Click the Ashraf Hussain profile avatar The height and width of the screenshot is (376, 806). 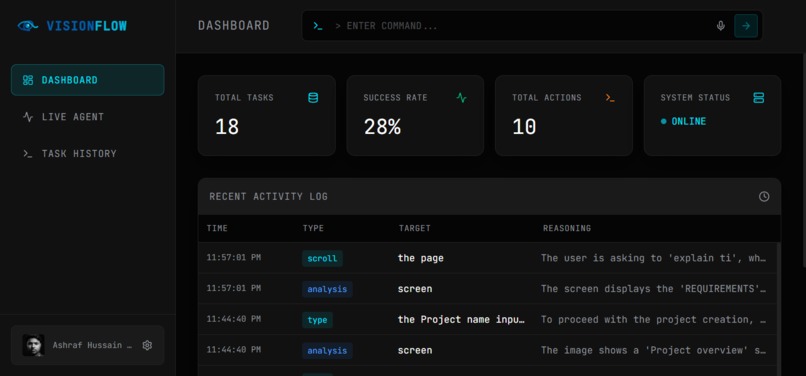tap(33, 345)
